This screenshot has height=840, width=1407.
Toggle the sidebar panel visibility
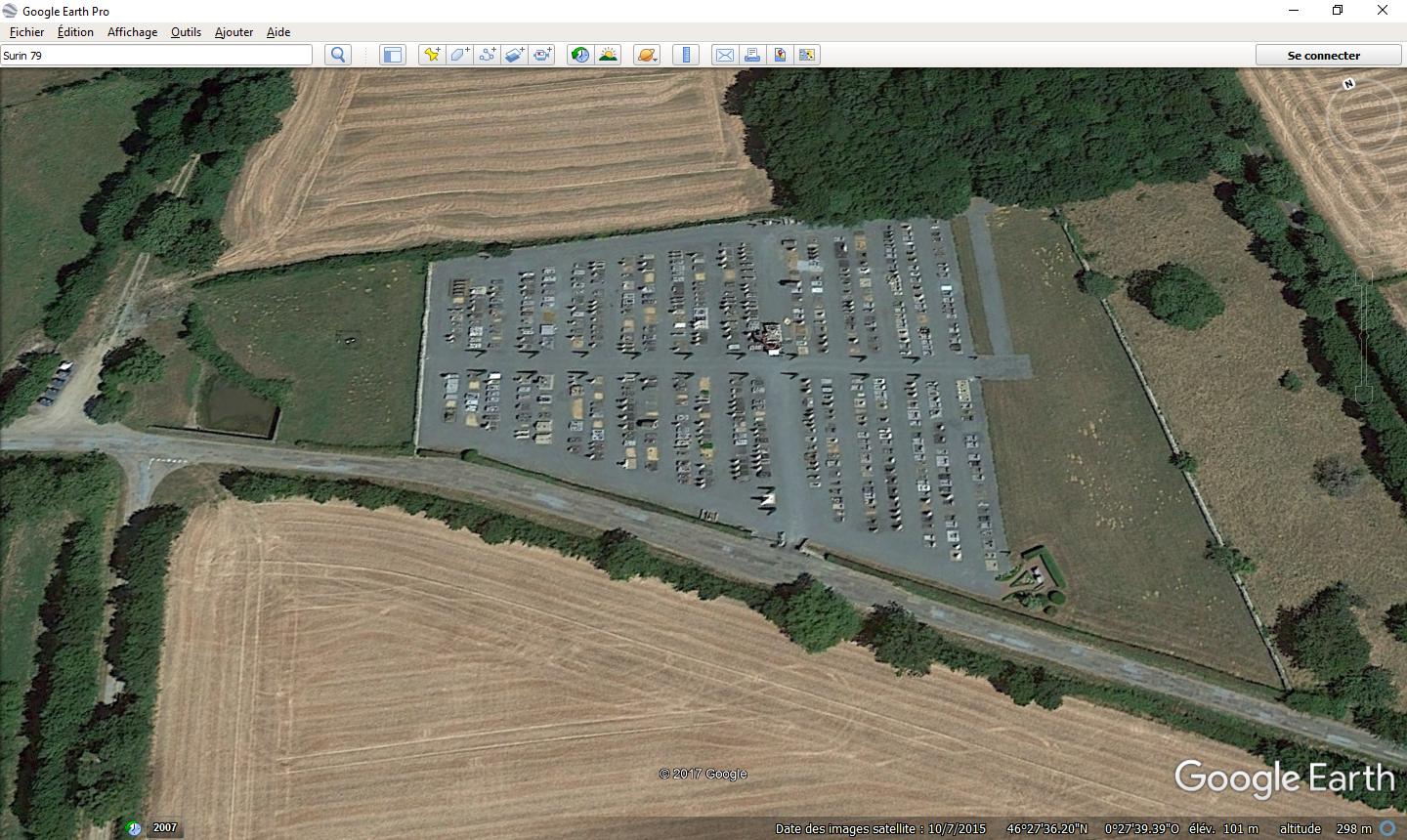pos(392,55)
